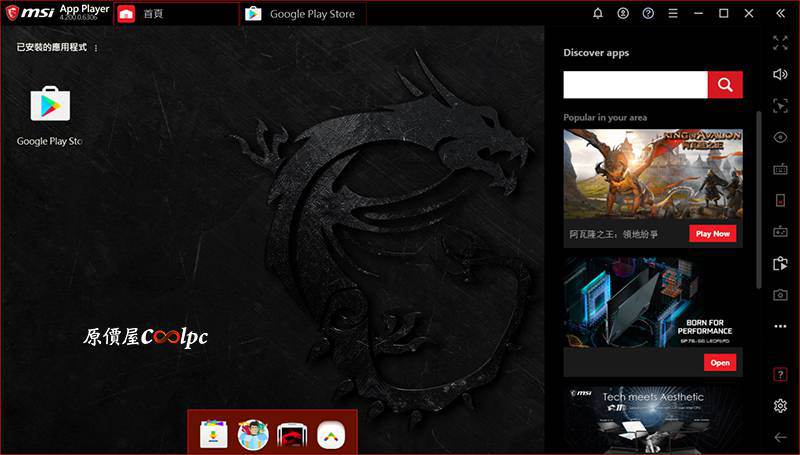Open the first dock app with download arrow
The image size is (800, 455).
click(214, 434)
